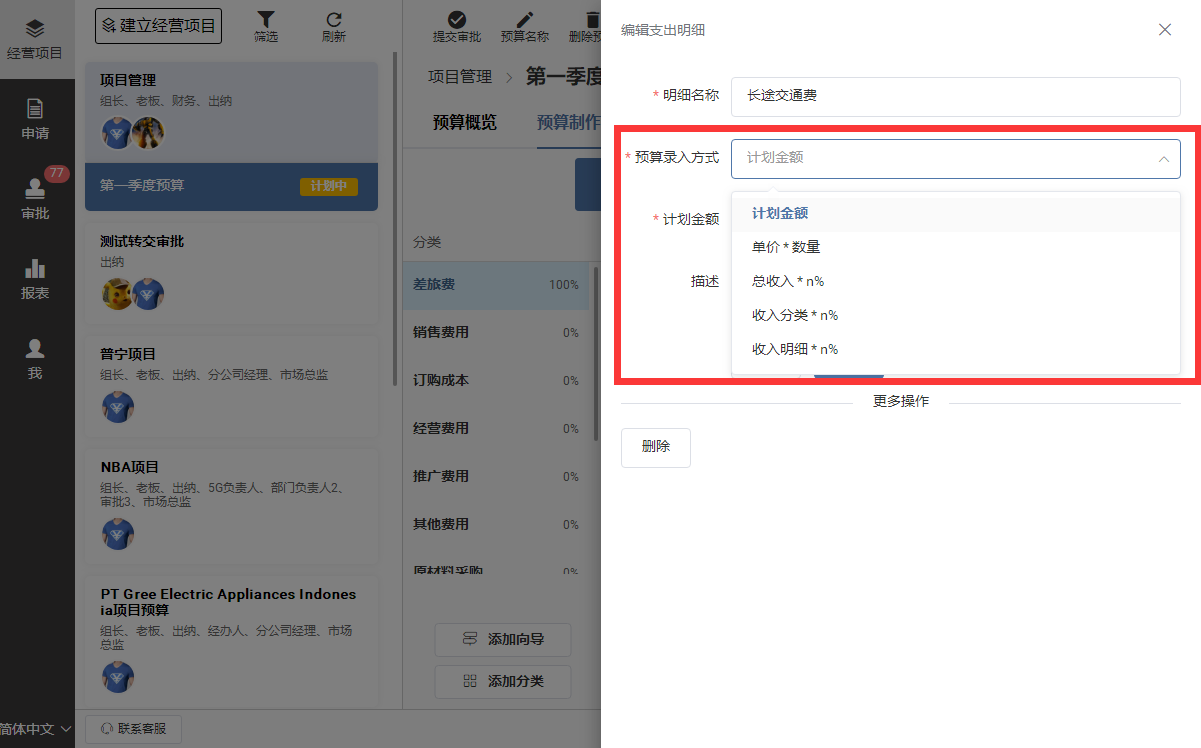Collapse the 预算录入方式 dropdown

click(x=1163, y=158)
